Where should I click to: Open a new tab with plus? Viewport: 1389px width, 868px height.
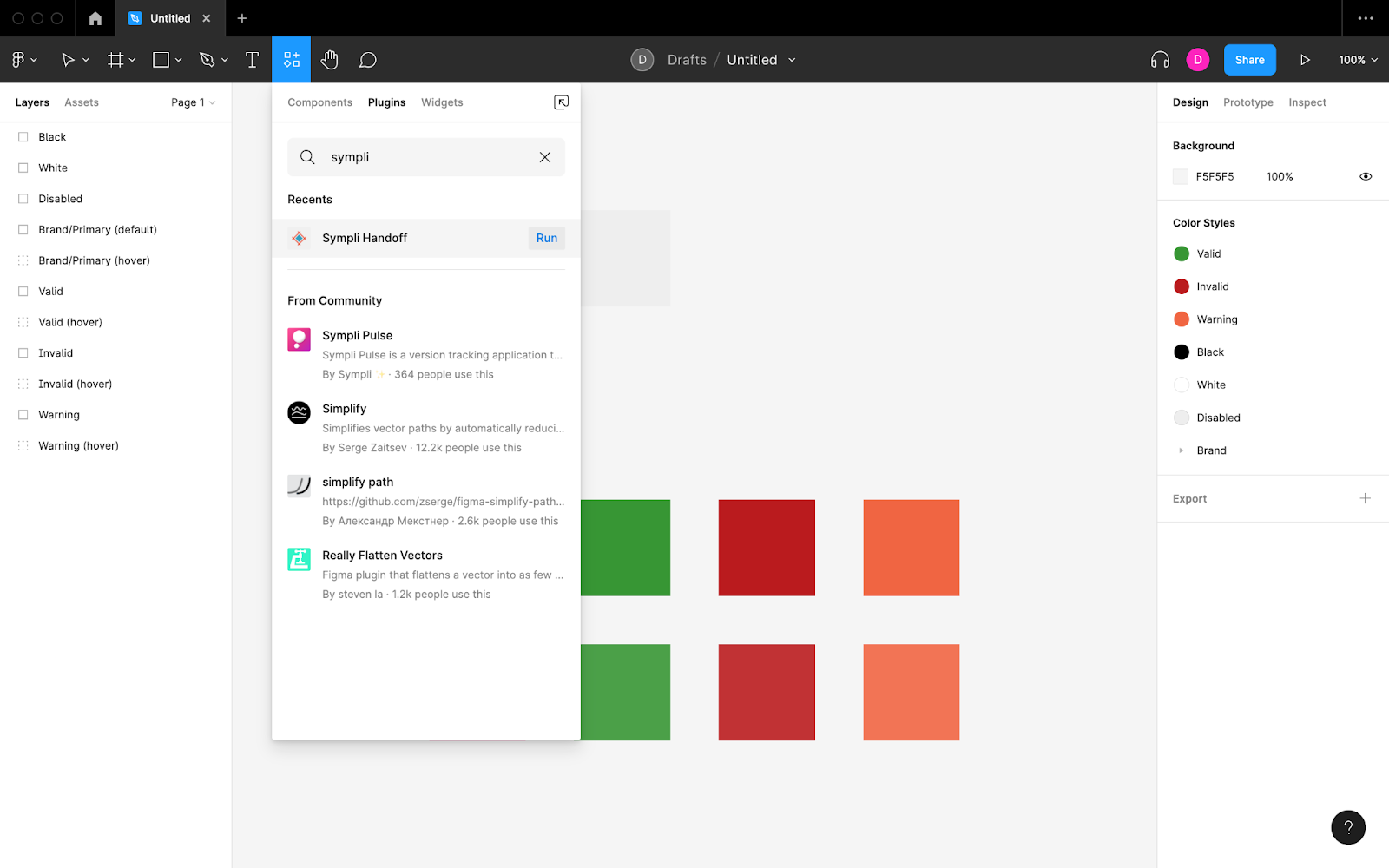click(242, 18)
